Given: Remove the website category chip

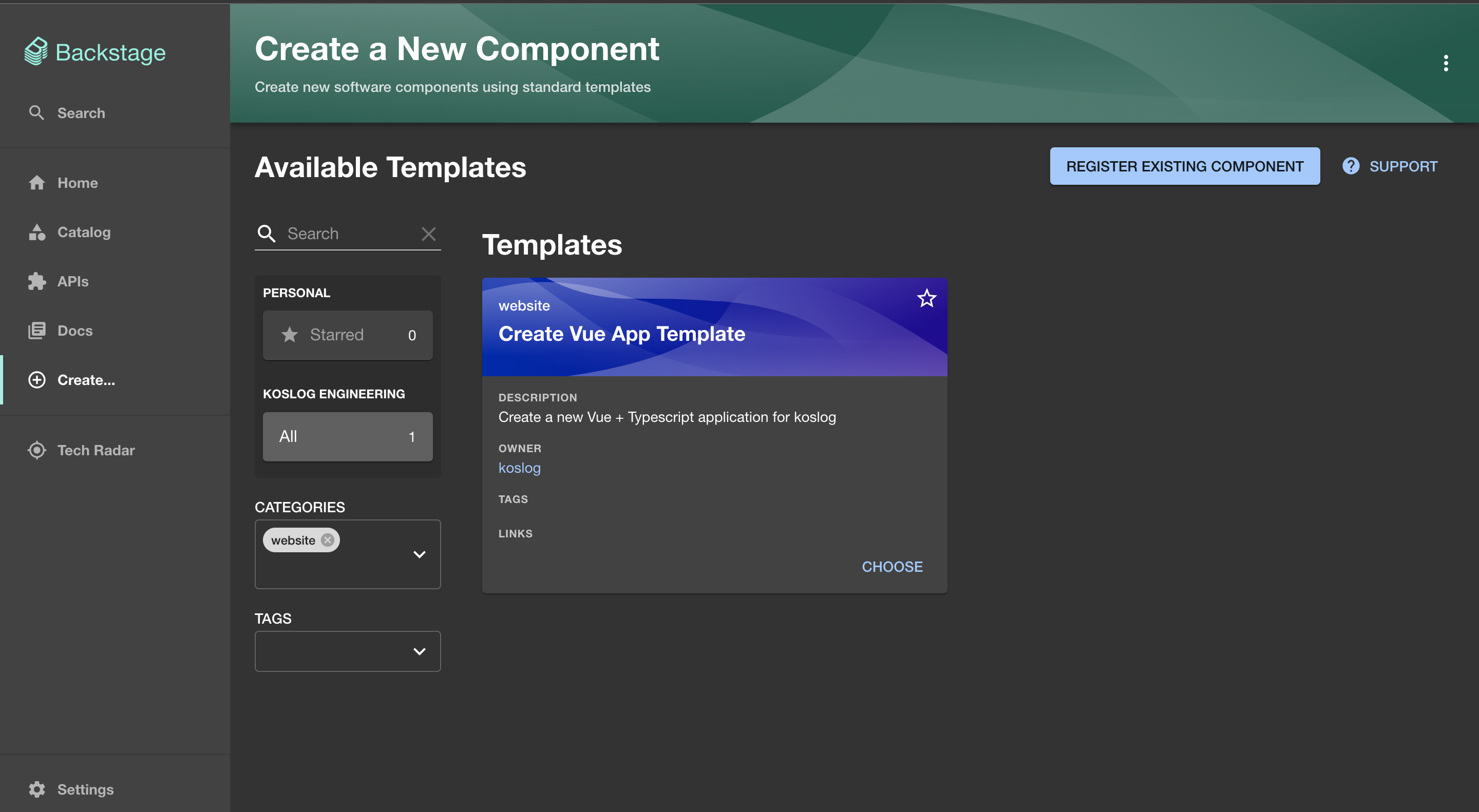Looking at the screenshot, I should pyautogui.click(x=328, y=540).
